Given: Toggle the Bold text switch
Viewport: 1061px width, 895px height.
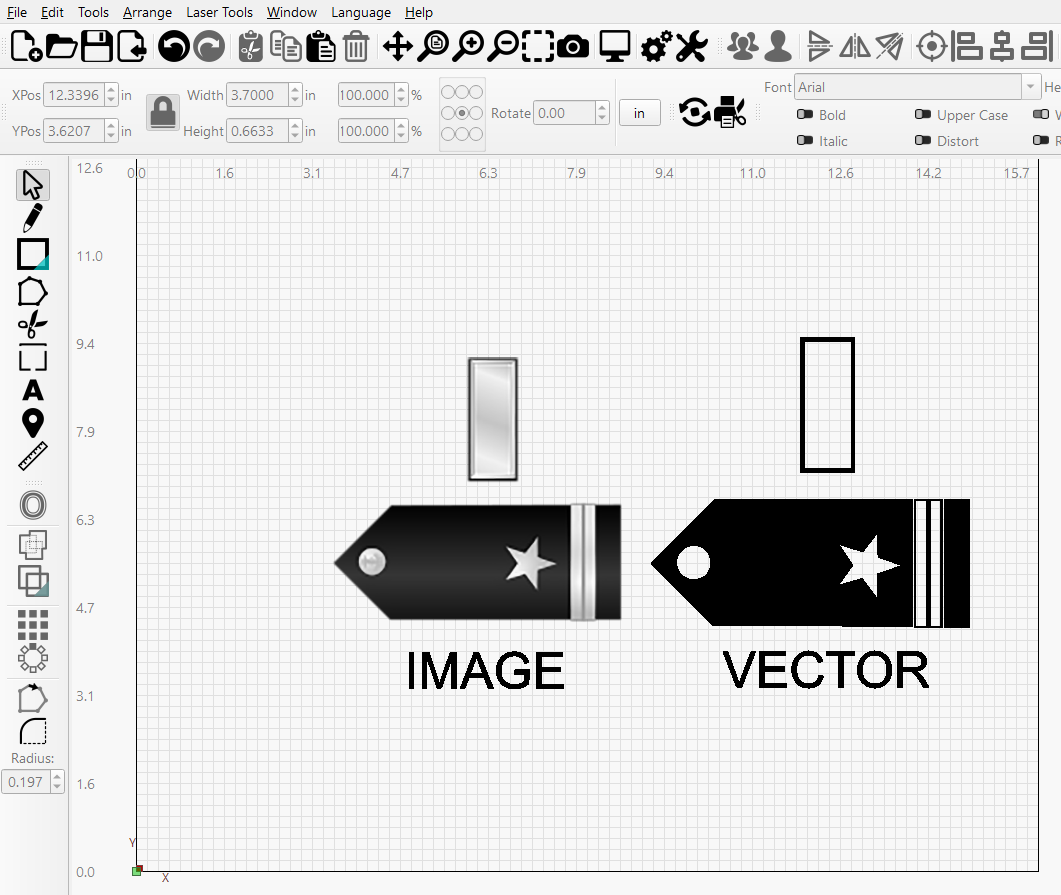Looking at the screenshot, I should click(805, 114).
